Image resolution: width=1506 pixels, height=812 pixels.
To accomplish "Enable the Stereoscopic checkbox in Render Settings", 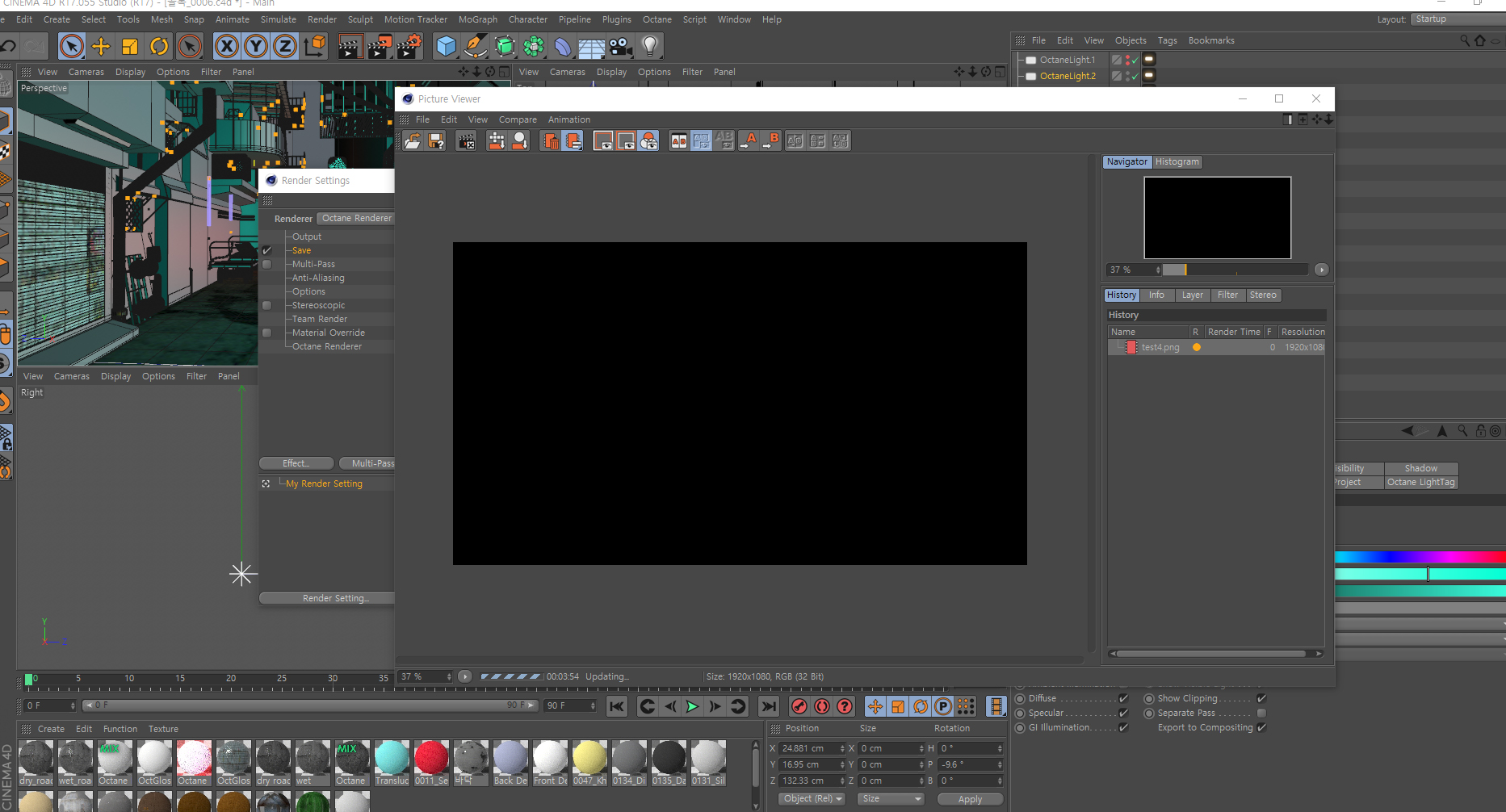I will tap(267, 305).
